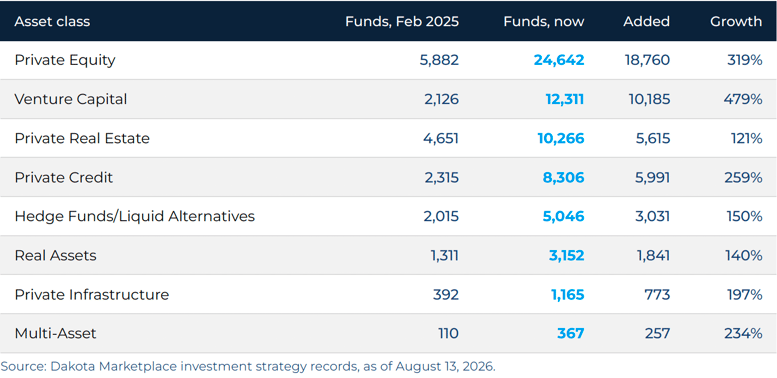Select the 'Added' column header

[647, 21]
